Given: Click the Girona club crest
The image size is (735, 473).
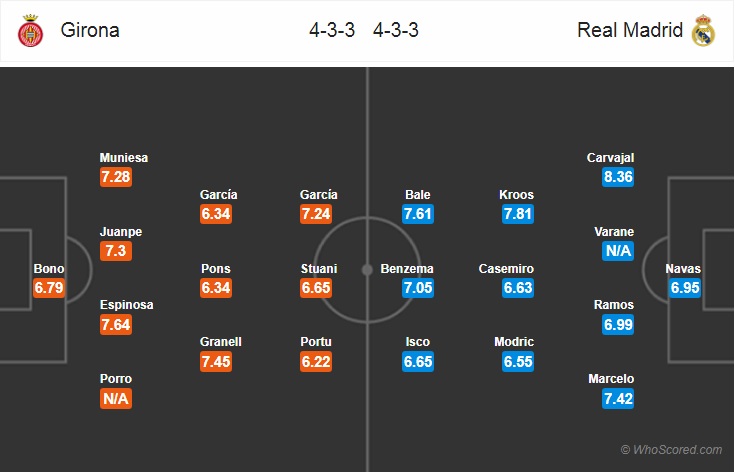Looking at the screenshot, I should 30,31.
